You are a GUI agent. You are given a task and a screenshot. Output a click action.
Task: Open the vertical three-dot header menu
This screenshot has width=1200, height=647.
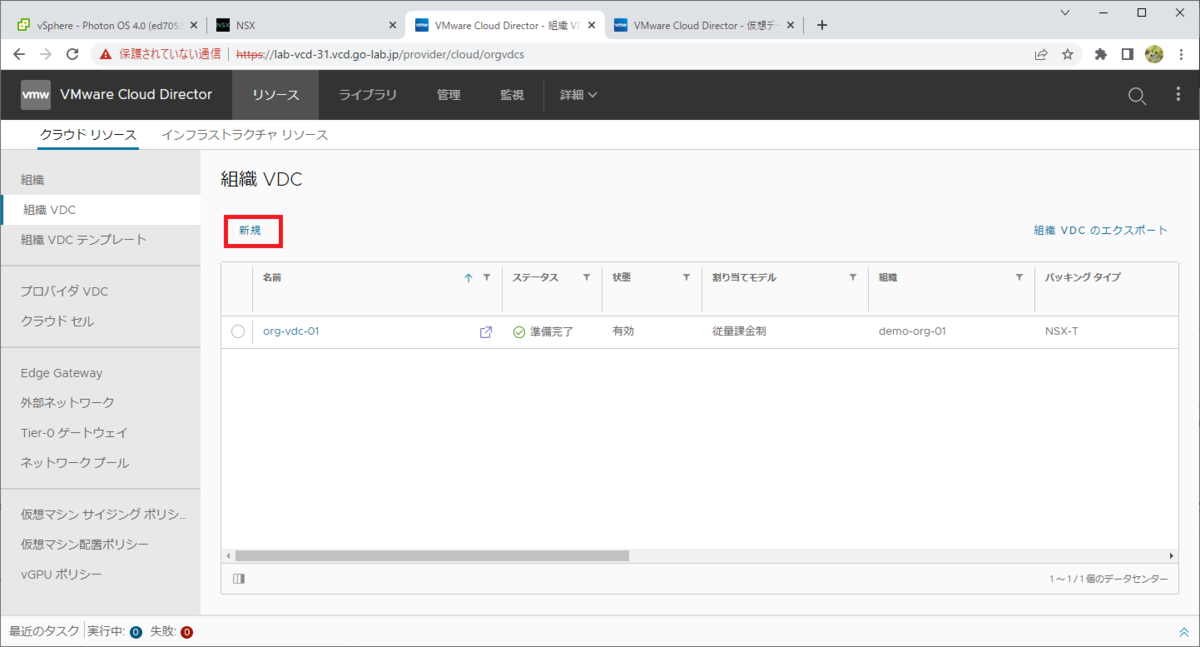pyautogui.click(x=1180, y=96)
